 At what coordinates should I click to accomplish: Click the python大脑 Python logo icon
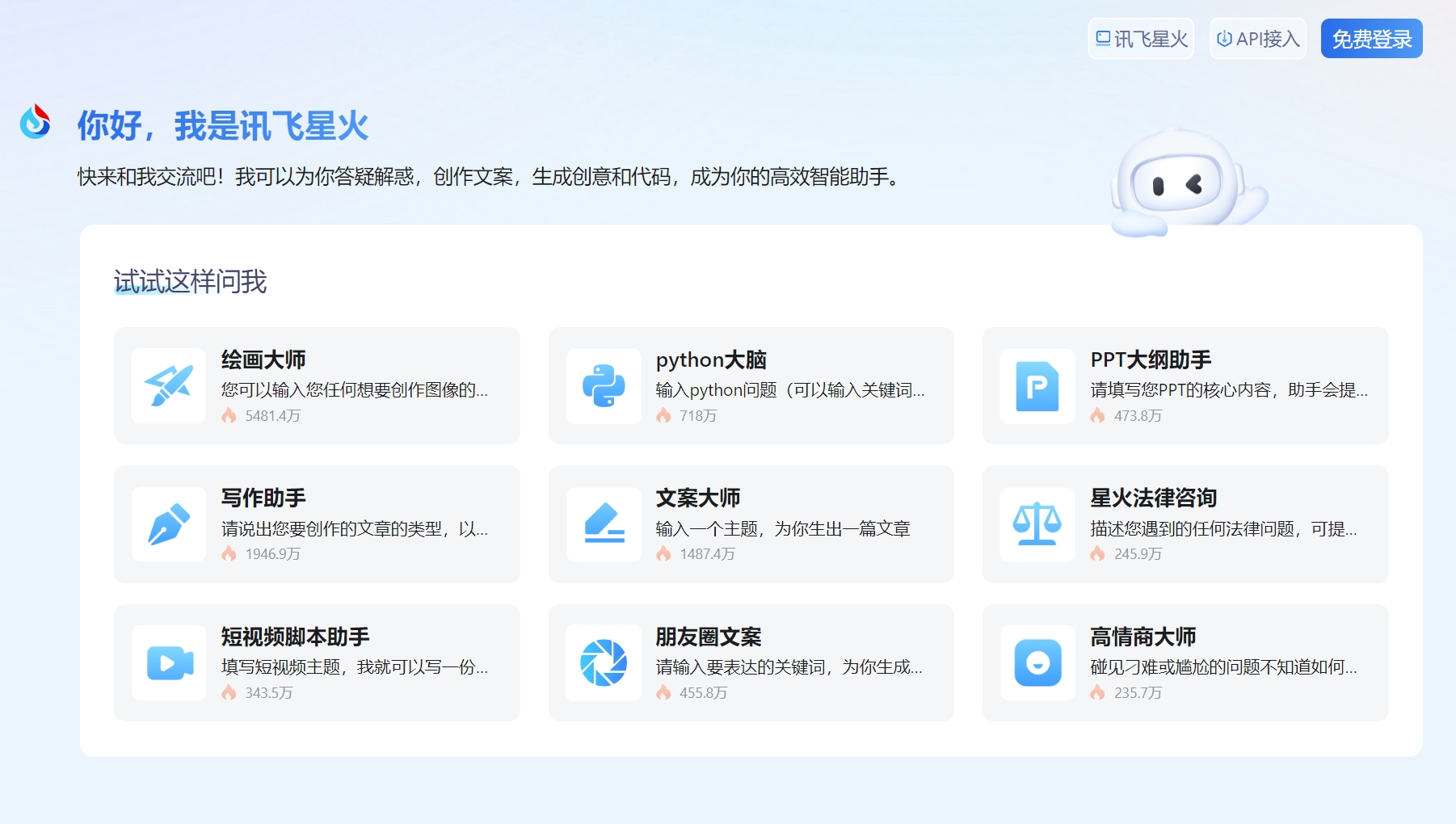604,385
